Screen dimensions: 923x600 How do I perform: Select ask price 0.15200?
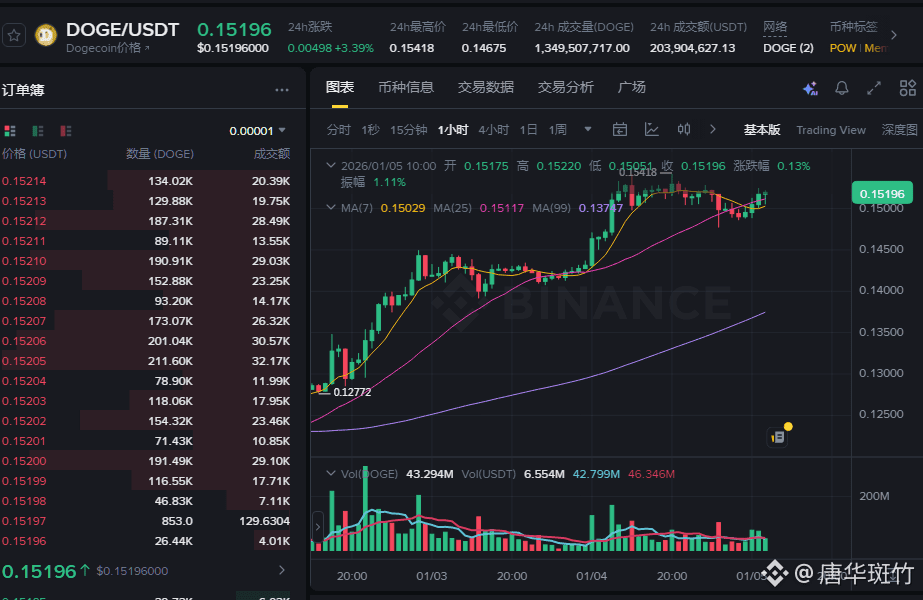pyautogui.click(x=24, y=461)
